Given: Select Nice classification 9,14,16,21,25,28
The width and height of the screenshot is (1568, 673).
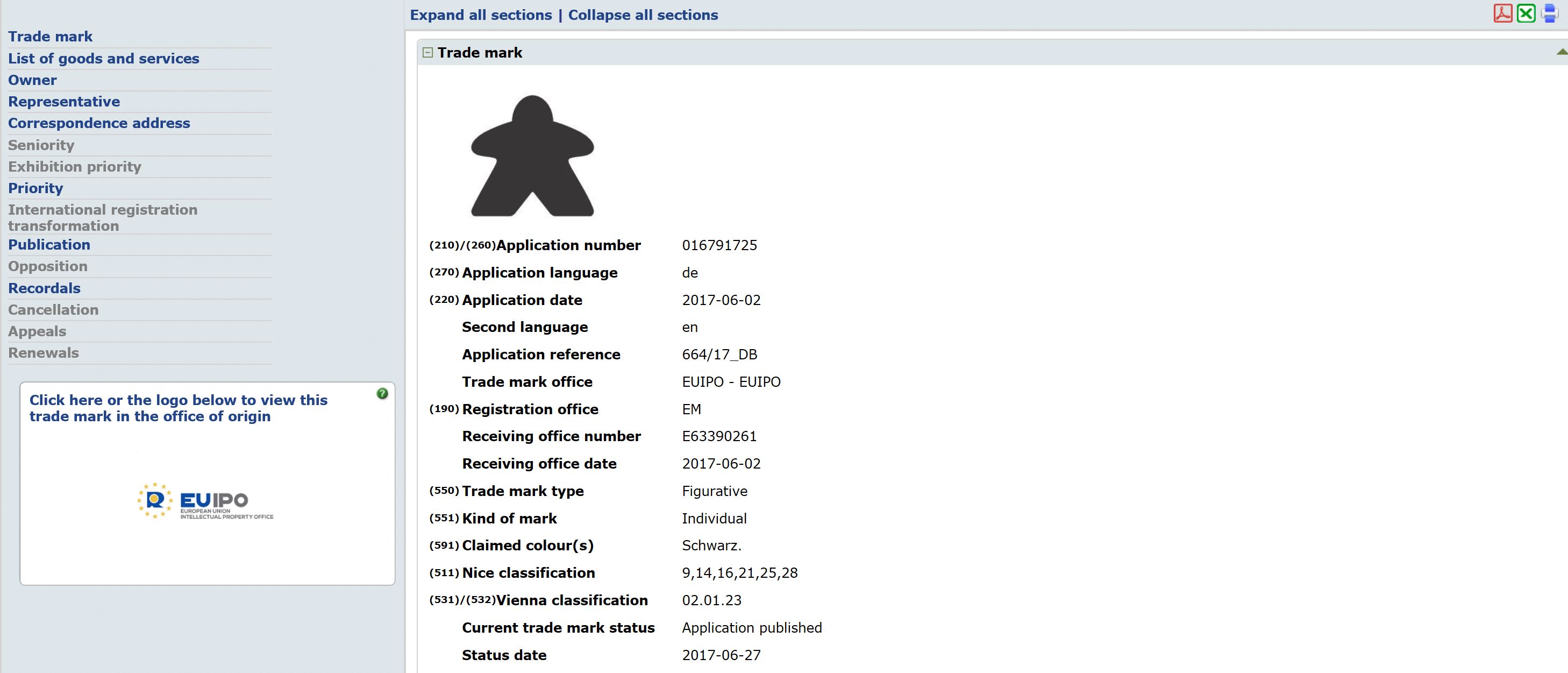Looking at the screenshot, I should pos(739,573).
